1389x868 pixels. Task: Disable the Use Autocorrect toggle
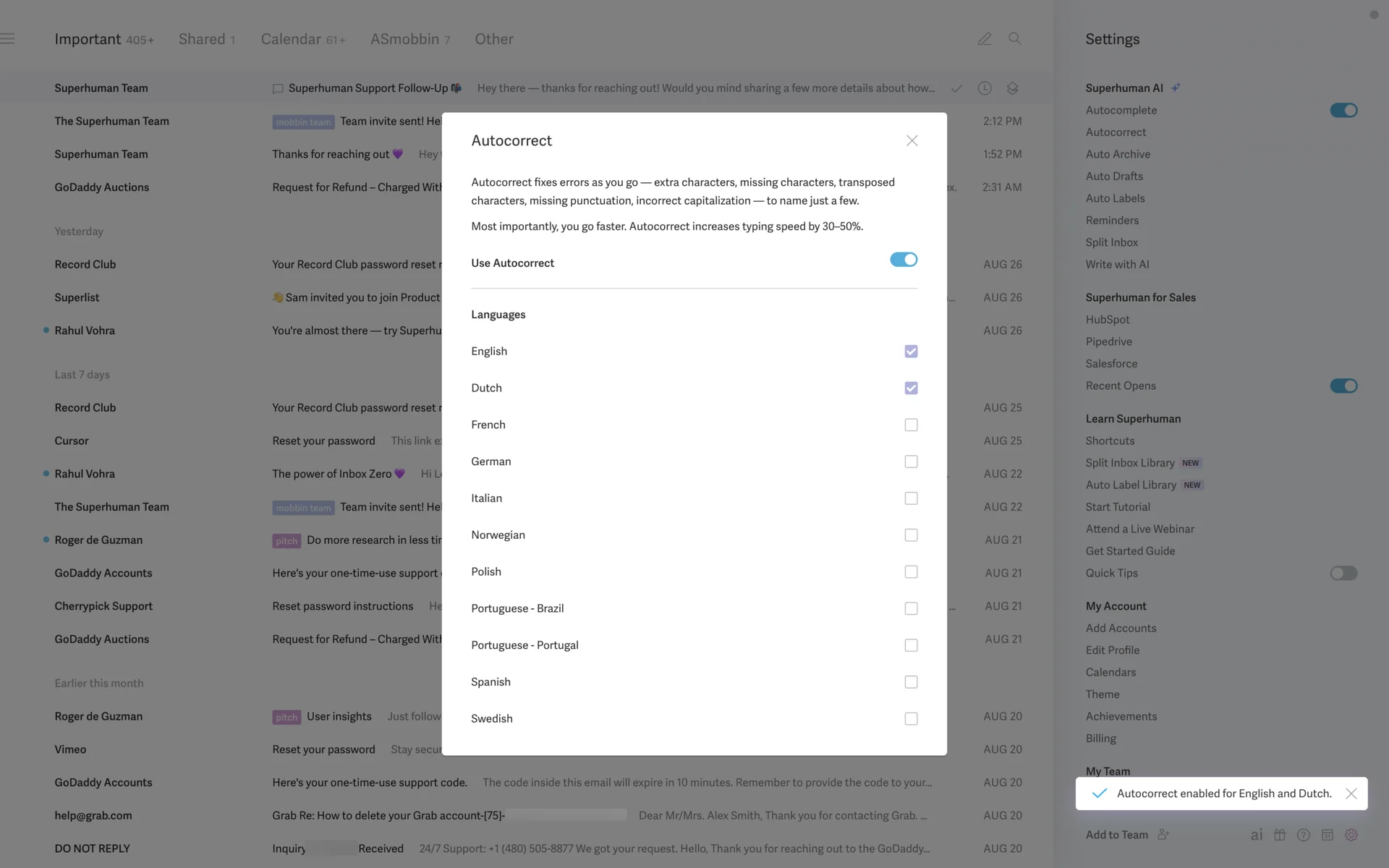[904, 260]
